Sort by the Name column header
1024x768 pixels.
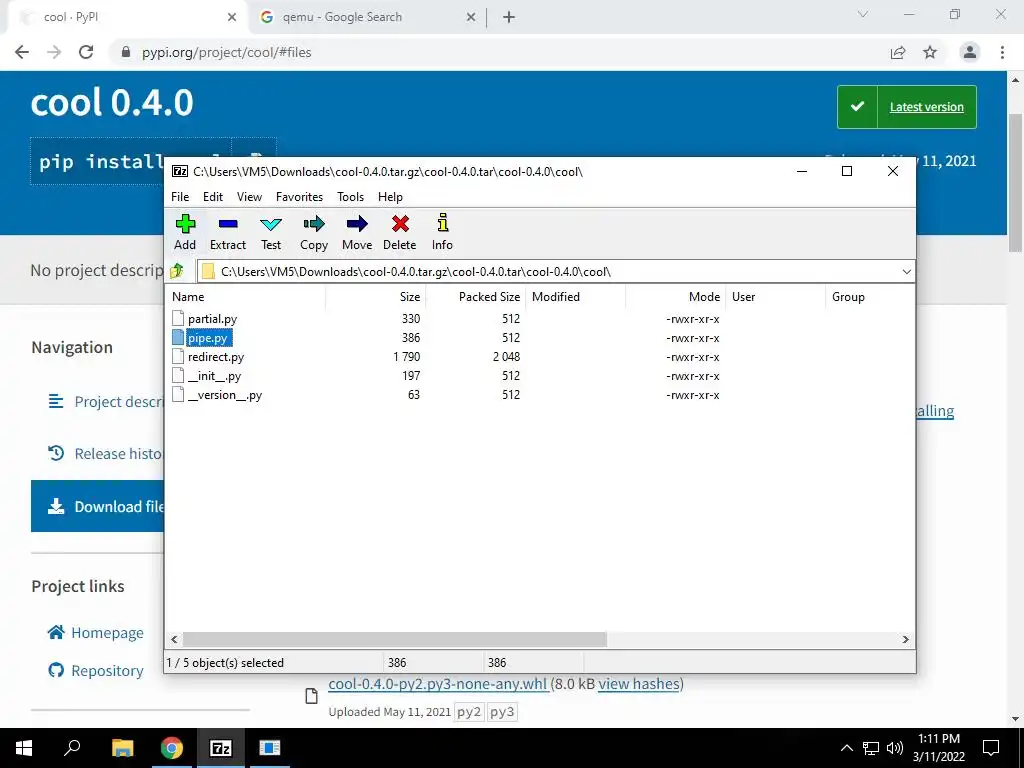click(247, 296)
